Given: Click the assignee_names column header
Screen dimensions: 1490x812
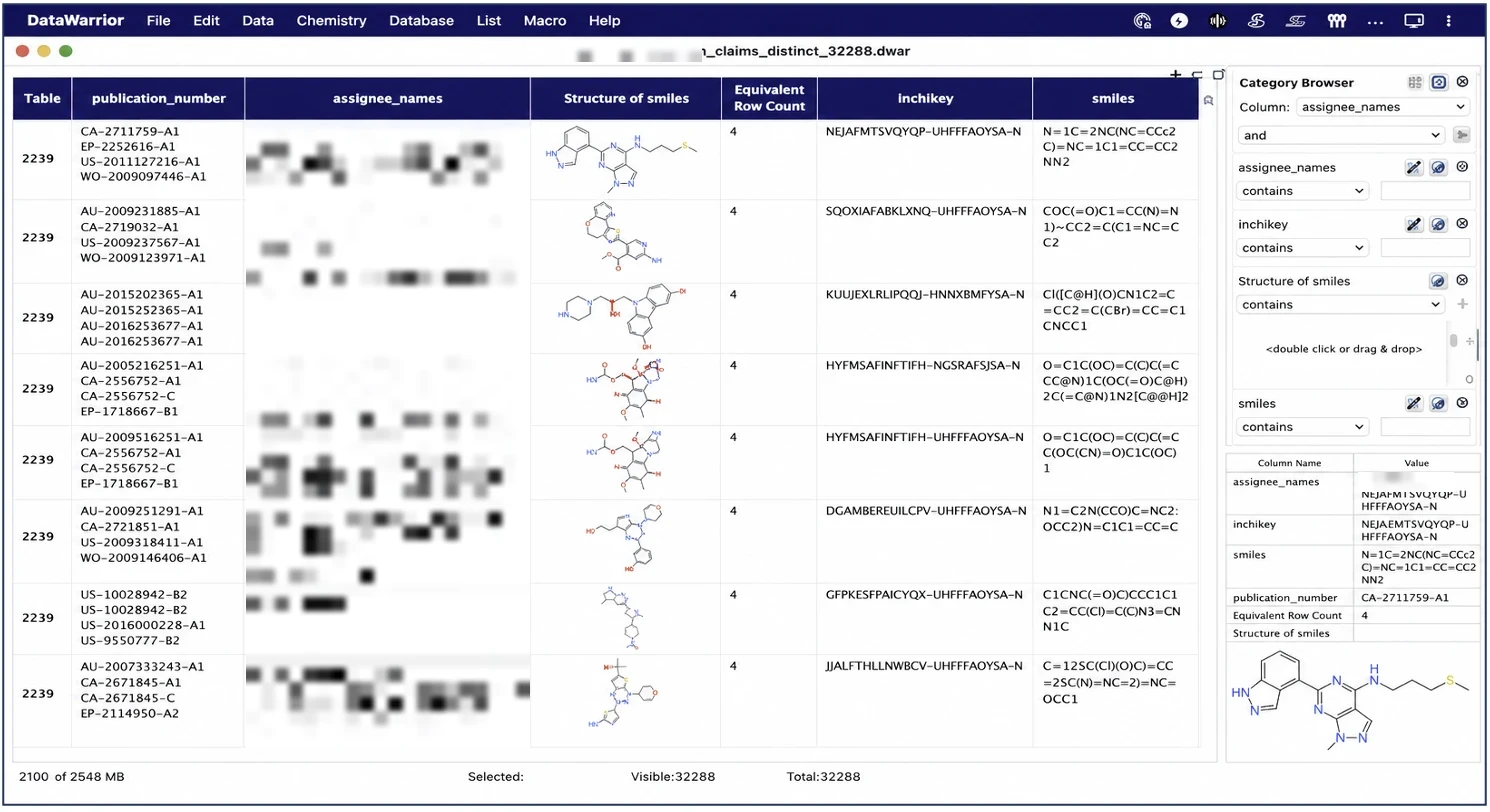Looking at the screenshot, I should (388, 99).
